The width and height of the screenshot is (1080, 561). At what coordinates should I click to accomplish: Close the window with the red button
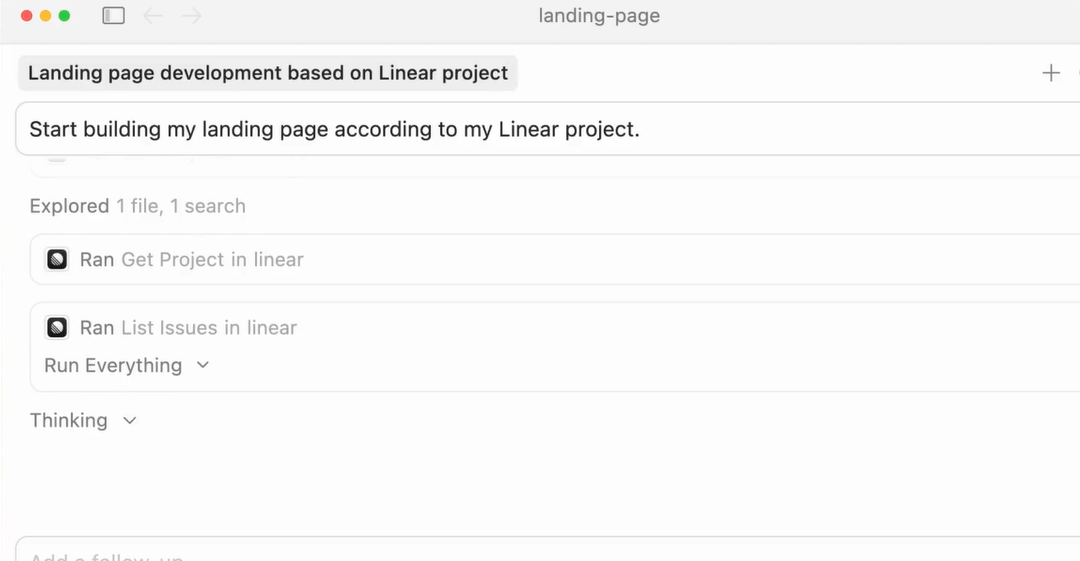pos(27,16)
